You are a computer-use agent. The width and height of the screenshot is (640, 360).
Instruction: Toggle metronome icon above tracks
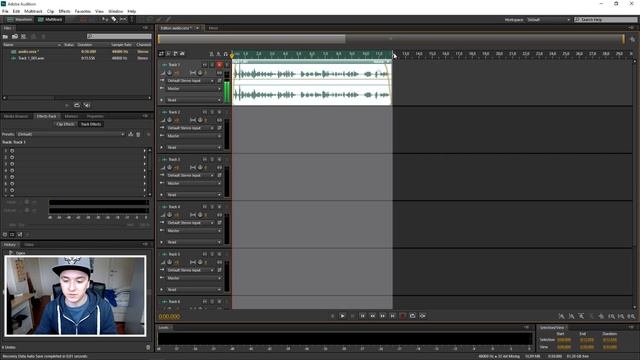(x=218, y=54)
